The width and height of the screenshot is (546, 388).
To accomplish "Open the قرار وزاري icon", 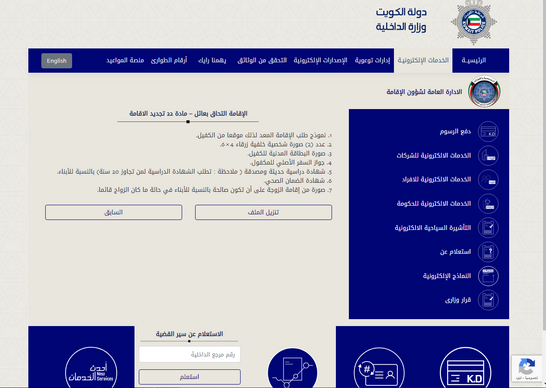I will [x=488, y=300].
